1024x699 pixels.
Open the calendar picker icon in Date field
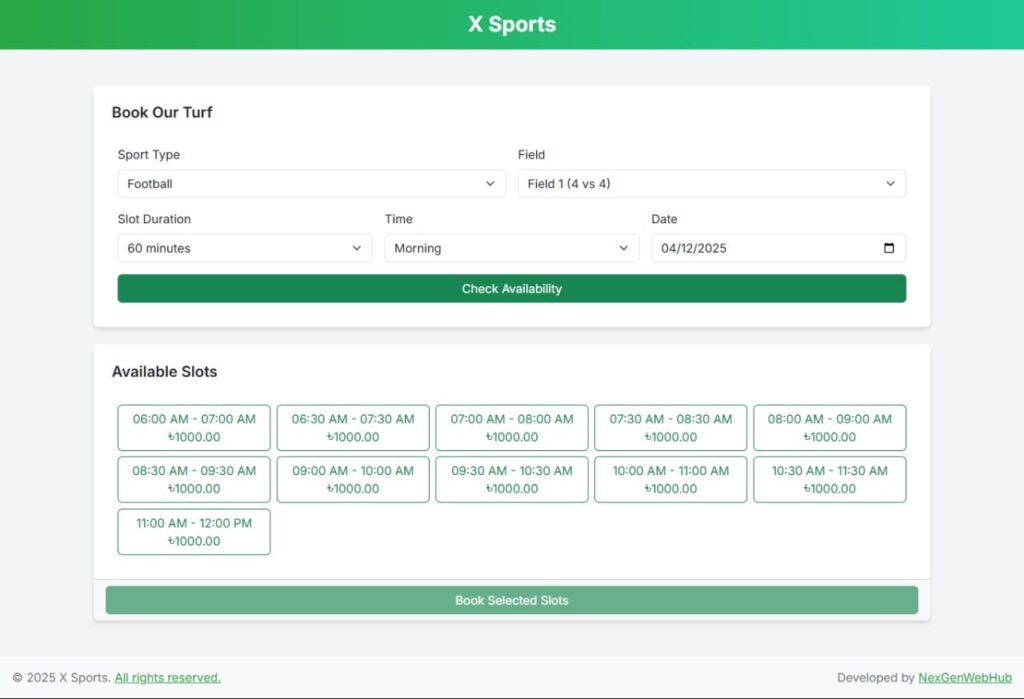pos(889,248)
